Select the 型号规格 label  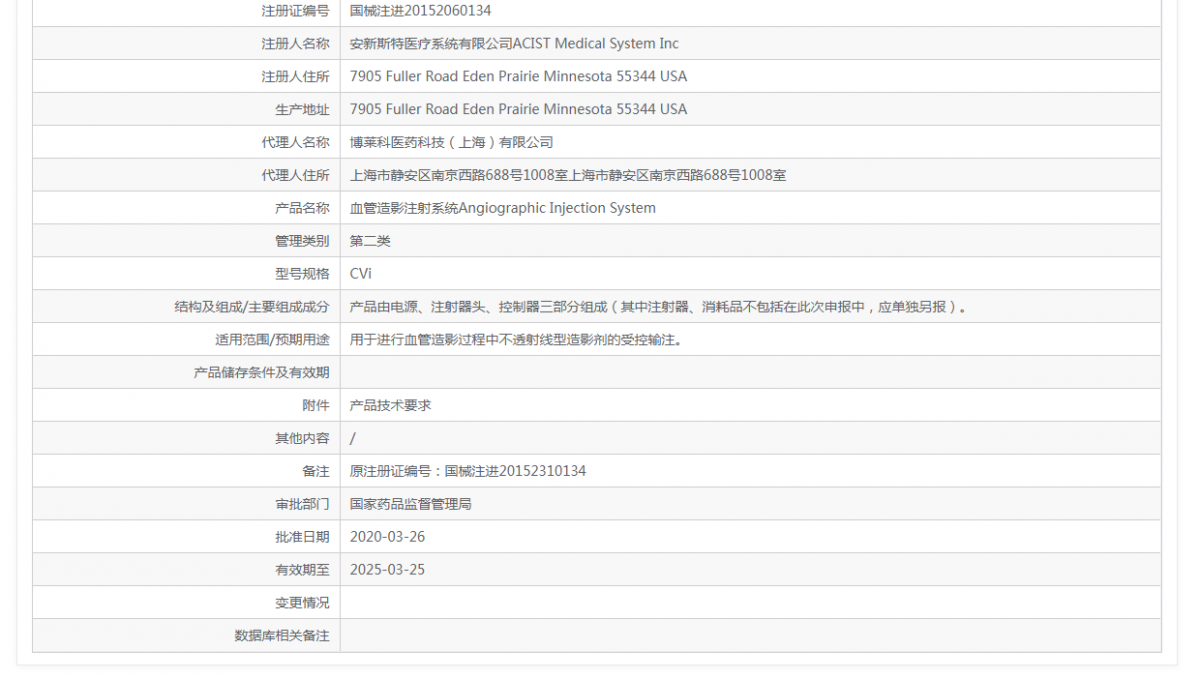click(302, 274)
